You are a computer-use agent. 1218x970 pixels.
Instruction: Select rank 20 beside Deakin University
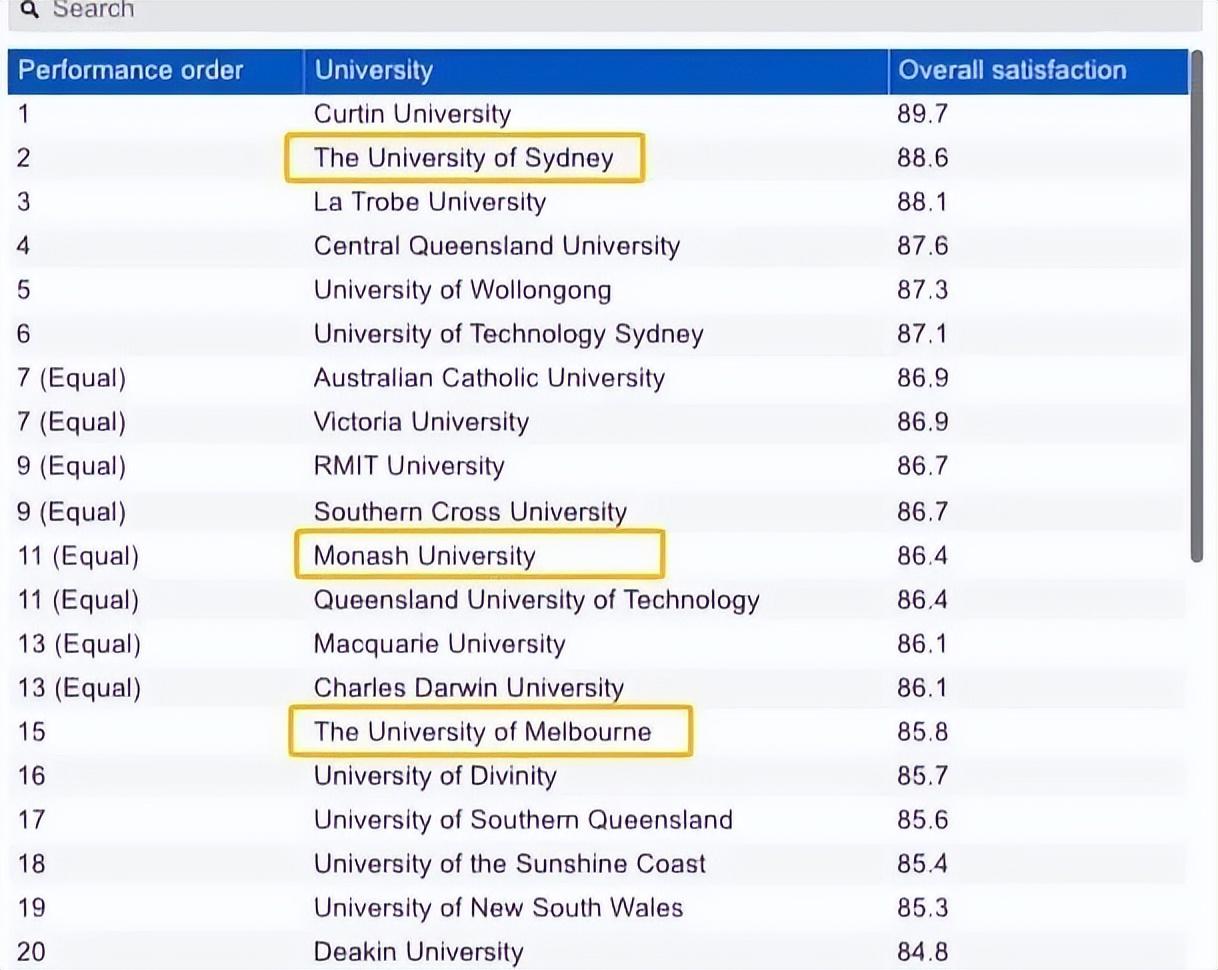tap(31, 952)
